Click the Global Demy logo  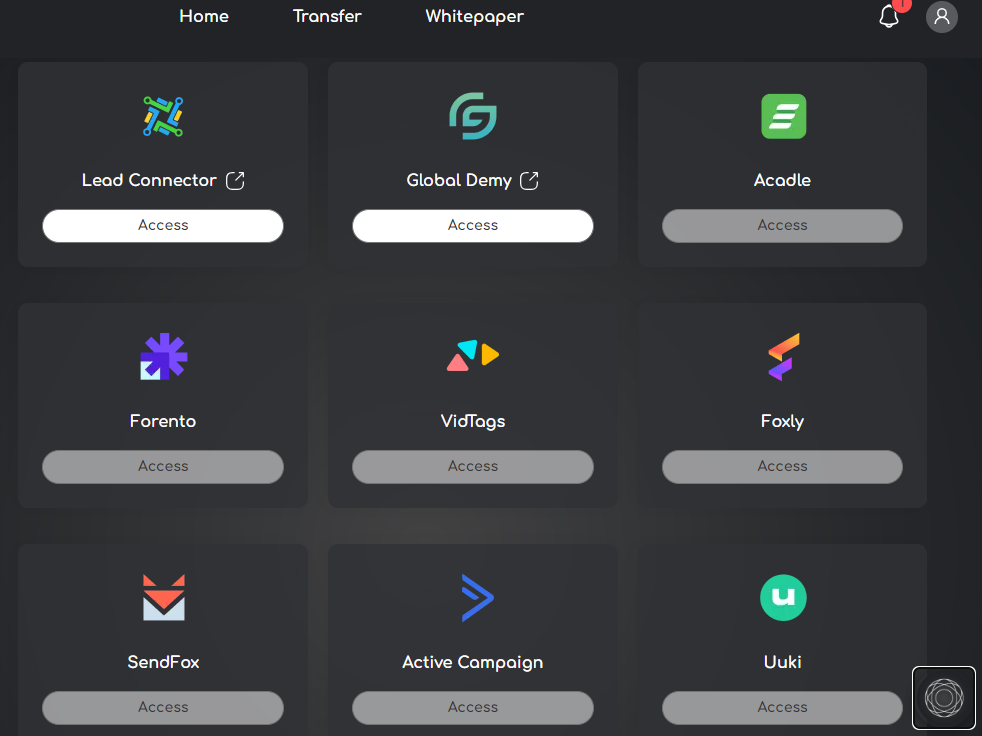coord(473,117)
